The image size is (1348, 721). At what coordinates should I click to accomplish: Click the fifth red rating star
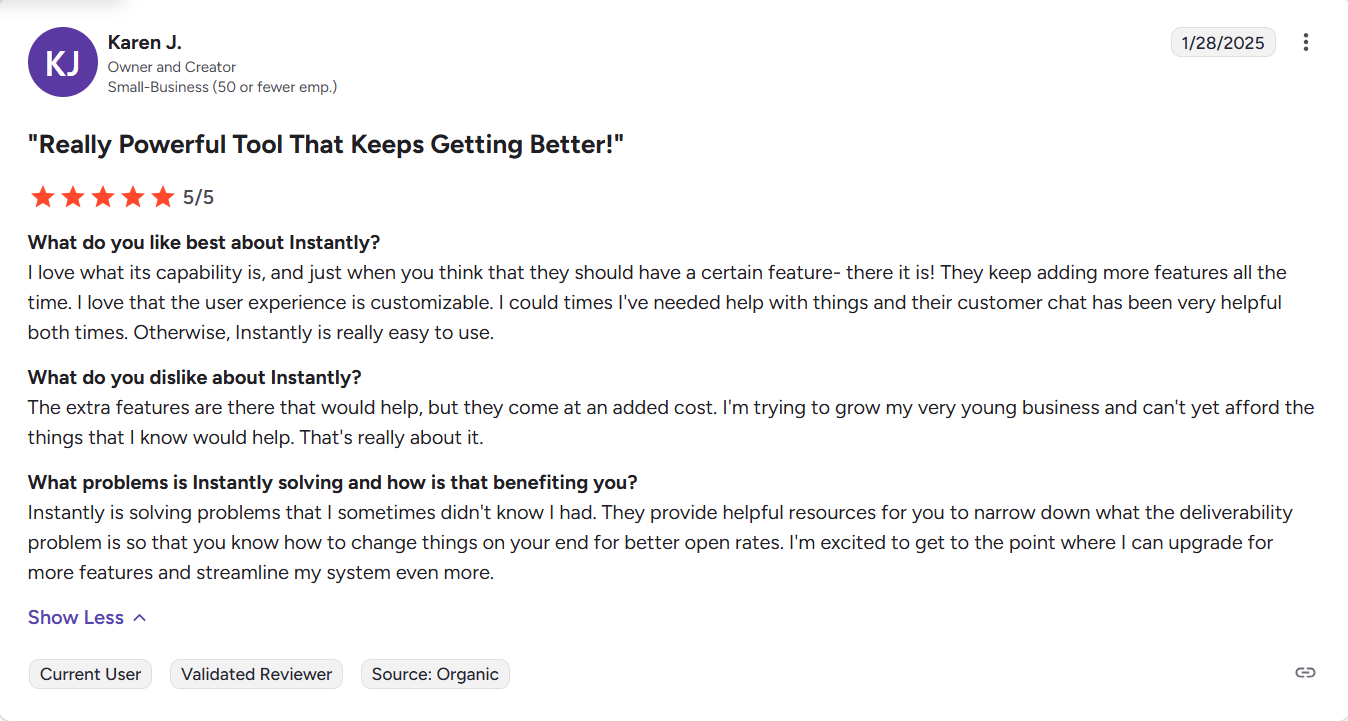pyautogui.click(x=163, y=196)
